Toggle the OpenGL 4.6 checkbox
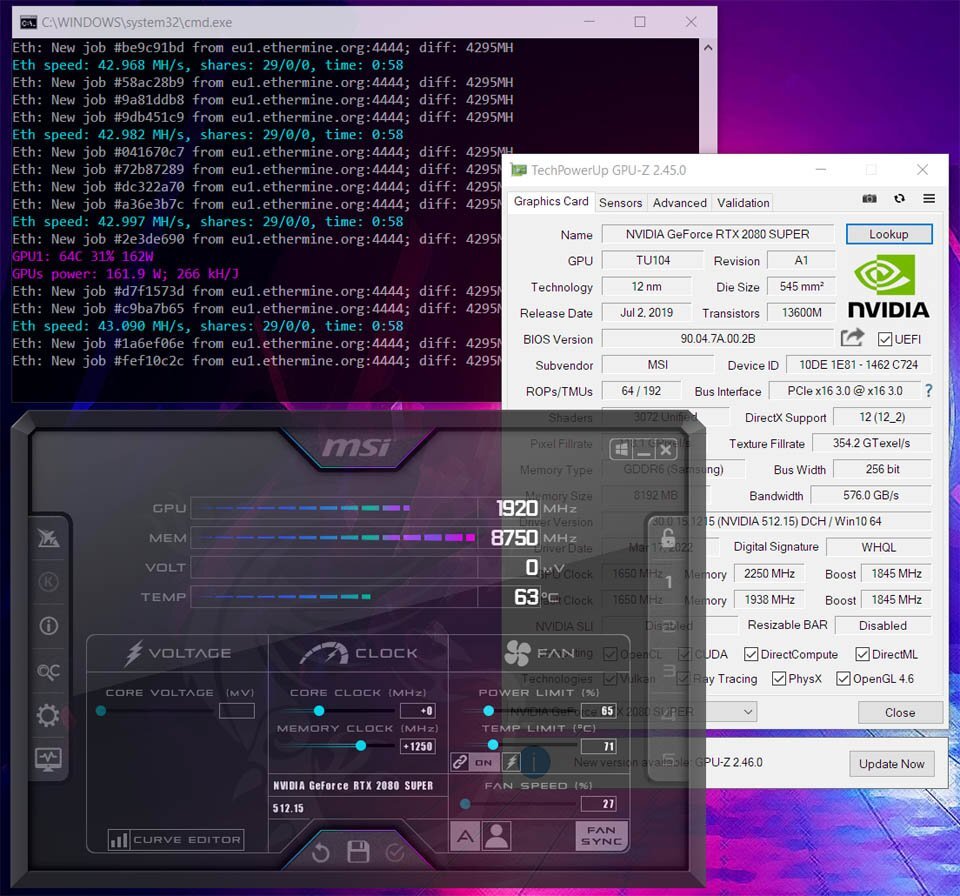 pos(843,679)
